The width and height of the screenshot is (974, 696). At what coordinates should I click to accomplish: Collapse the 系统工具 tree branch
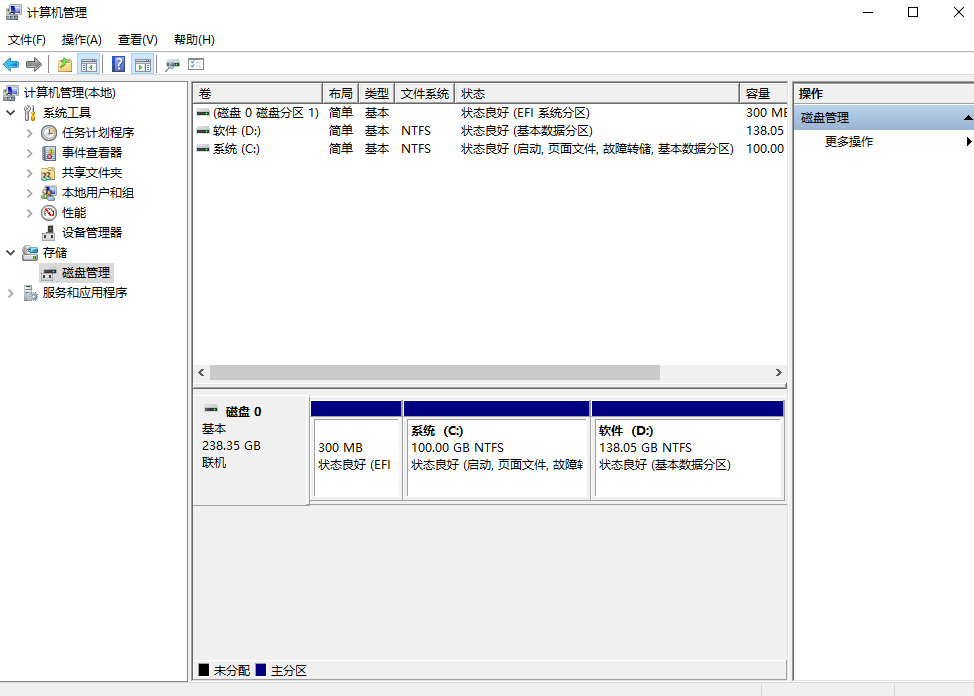pos(10,112)
